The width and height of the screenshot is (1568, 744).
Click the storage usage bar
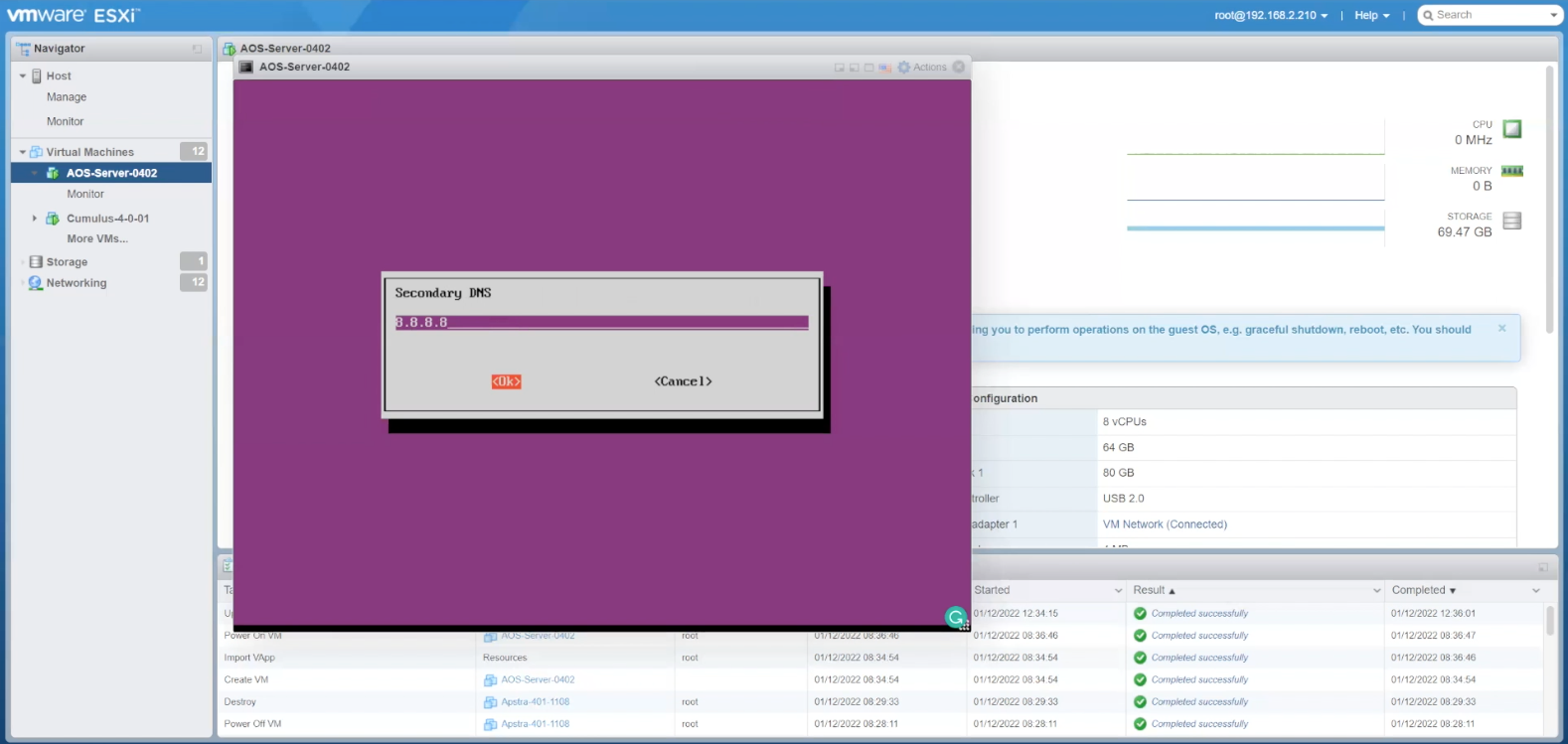(x=1256, y=228)
